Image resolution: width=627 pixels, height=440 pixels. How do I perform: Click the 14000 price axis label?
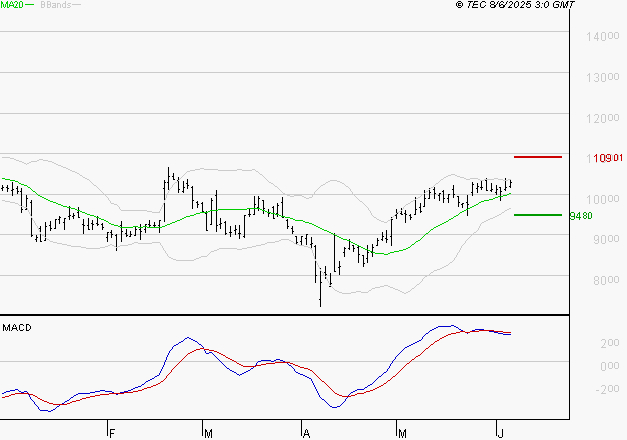tap(603, 37)
